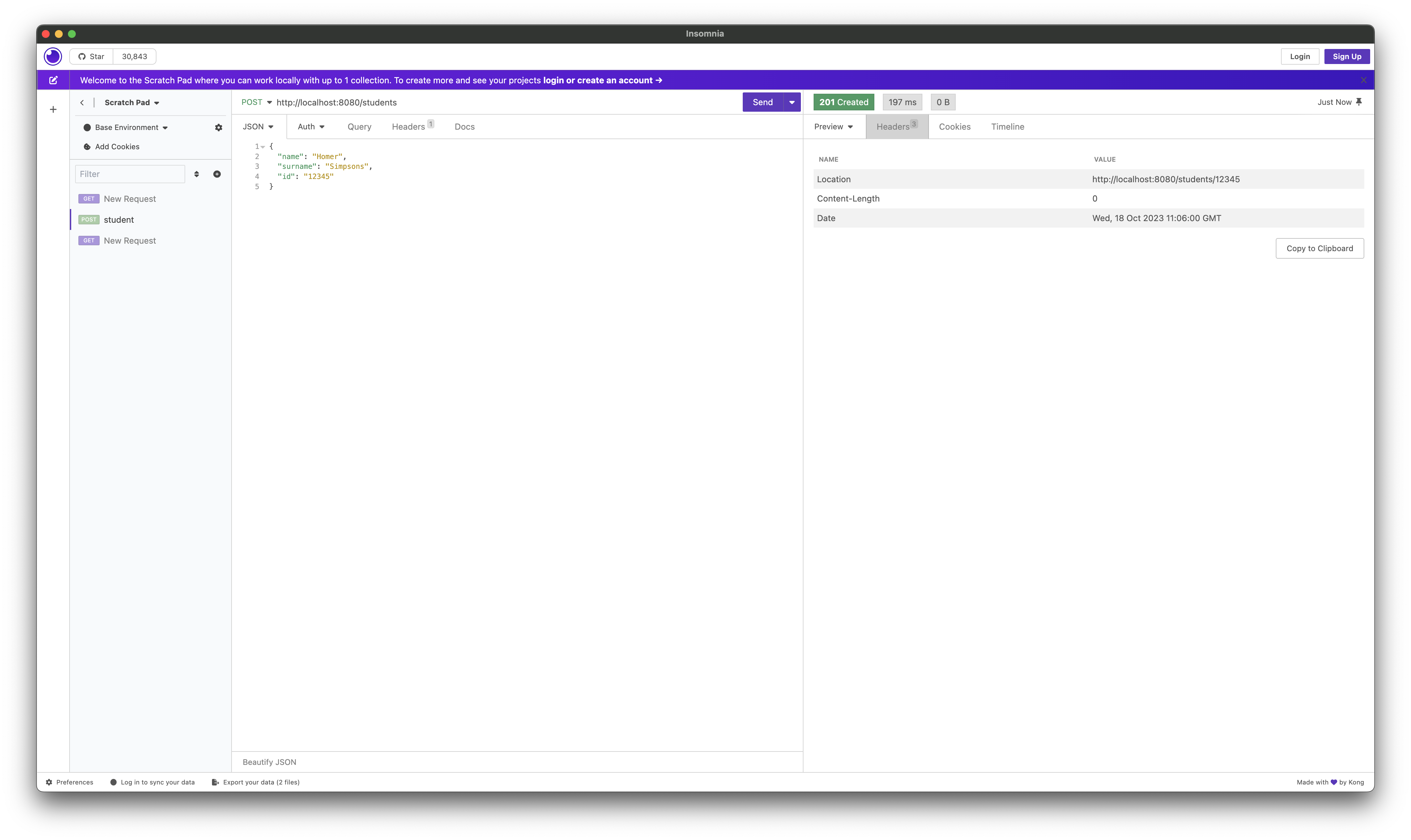Switch to the response Headers tab
1411x840 pixels.
pyautogui.click(x=897, y=127)
